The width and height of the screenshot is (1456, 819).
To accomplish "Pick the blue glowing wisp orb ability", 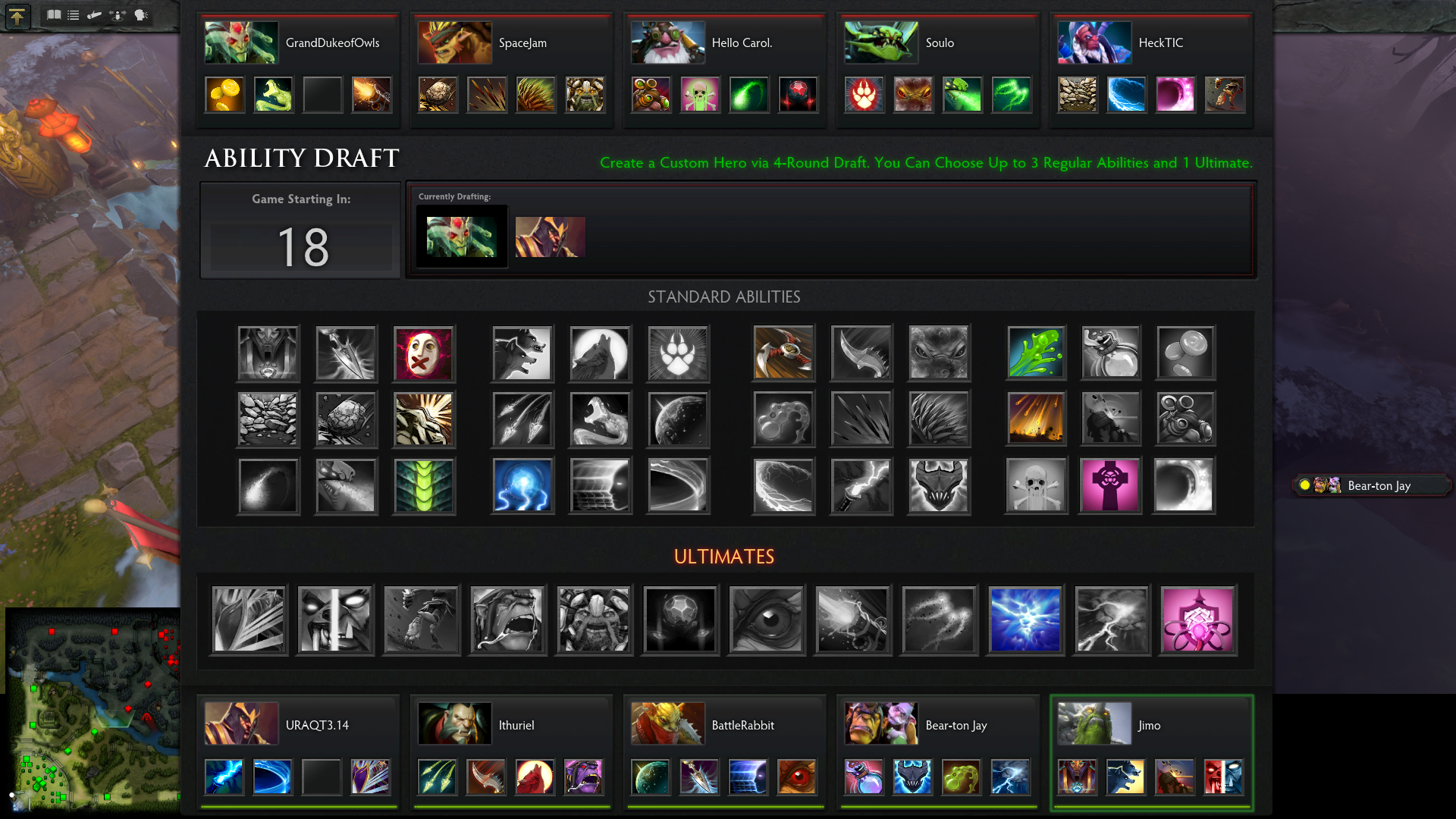I will [x=522, y=485].
